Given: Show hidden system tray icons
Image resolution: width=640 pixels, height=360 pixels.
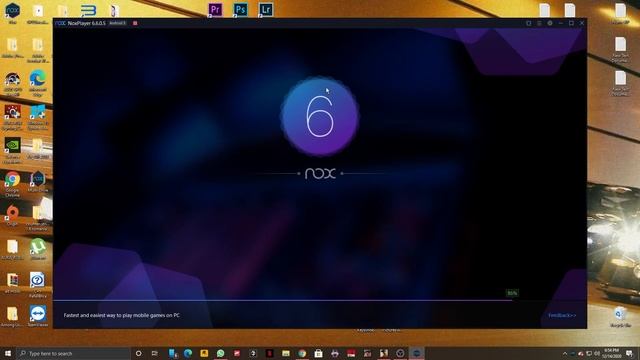Looking at the screenshot, I should click(x=565, y=353).
